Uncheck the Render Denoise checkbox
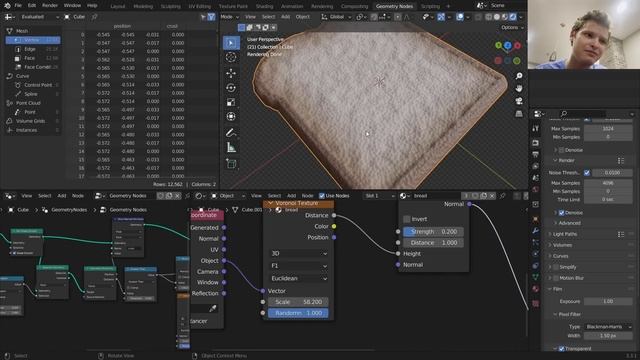Viewport: 640px width, 360px height. click(561, 213)
